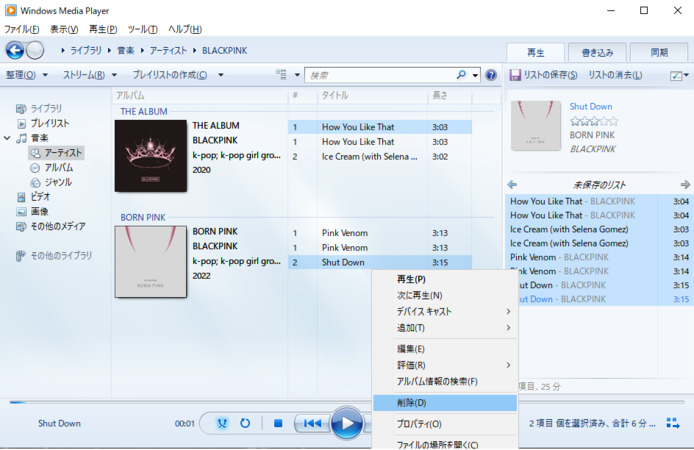
Task: Toggle shuffle mode
Action: click(222, 423)
